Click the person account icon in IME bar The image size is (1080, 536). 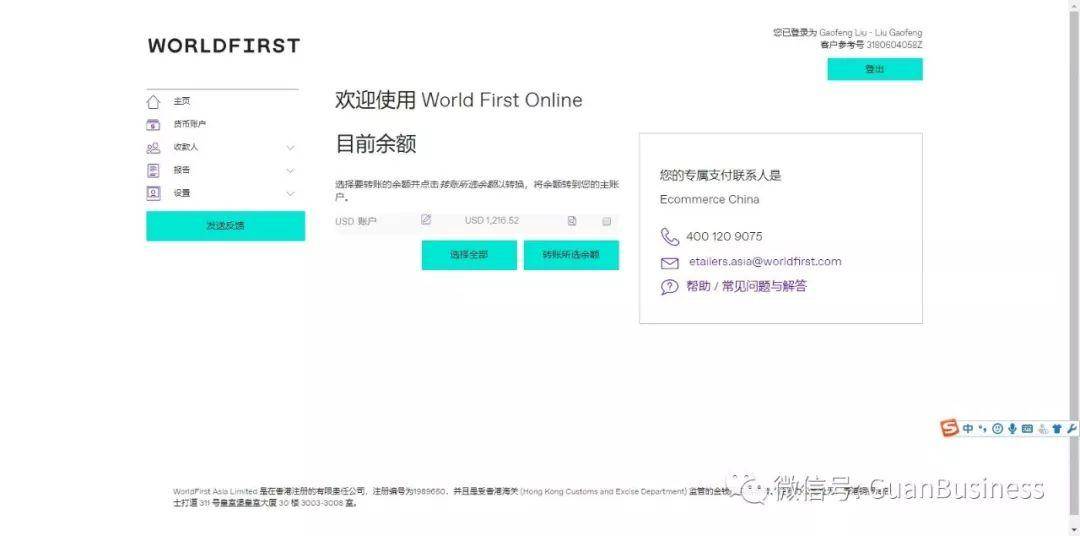pos(1043,429)
